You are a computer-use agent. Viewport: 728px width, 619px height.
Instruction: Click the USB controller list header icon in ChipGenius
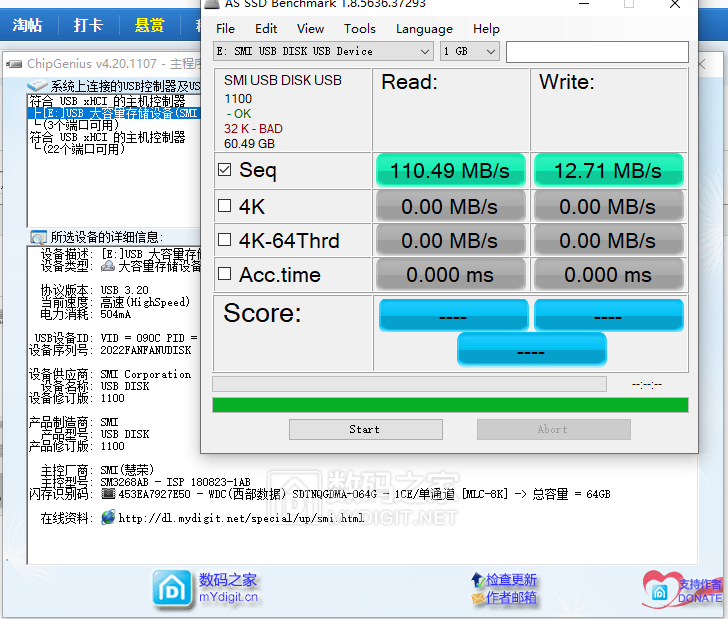click(x=37, y=86)
